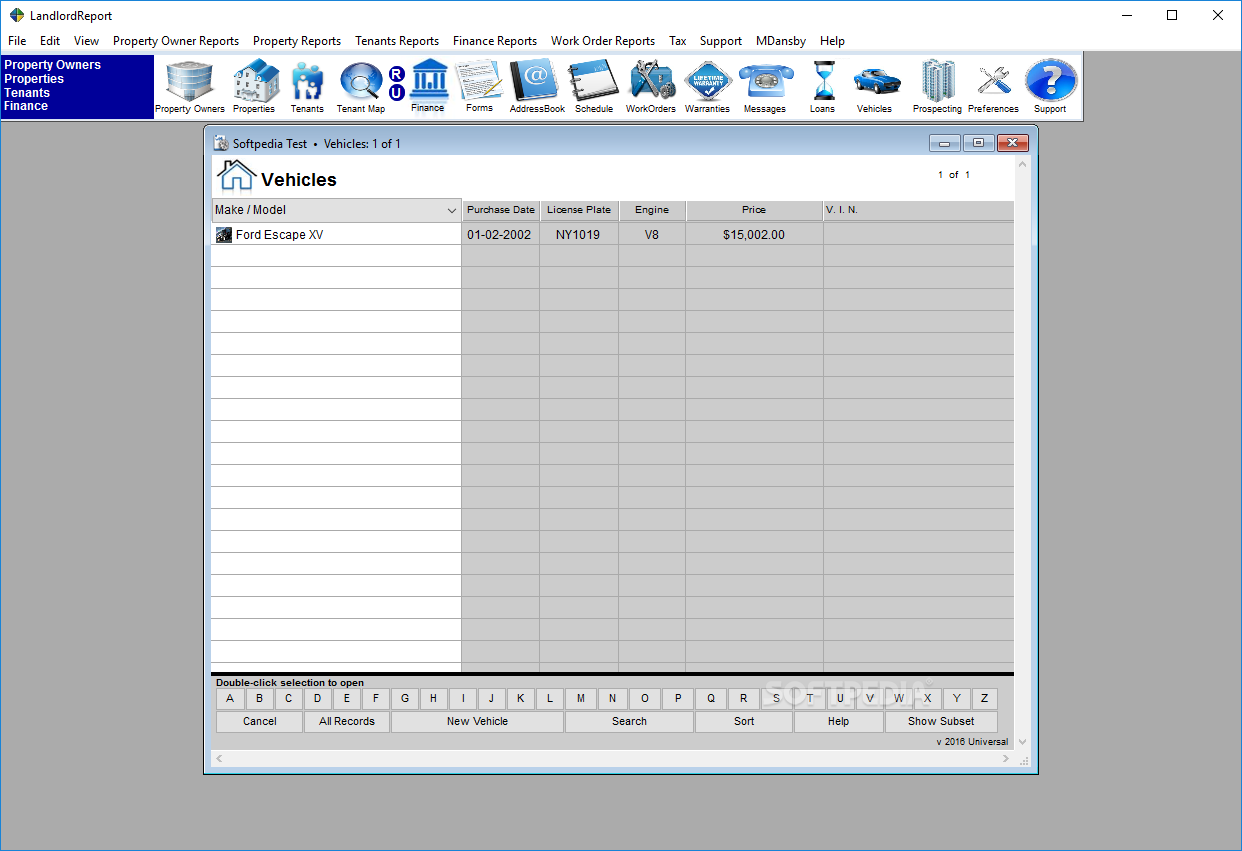This screenshot has height=851, width=1242.
Task: Filter by letter M button
Action: tap(580, 699)
